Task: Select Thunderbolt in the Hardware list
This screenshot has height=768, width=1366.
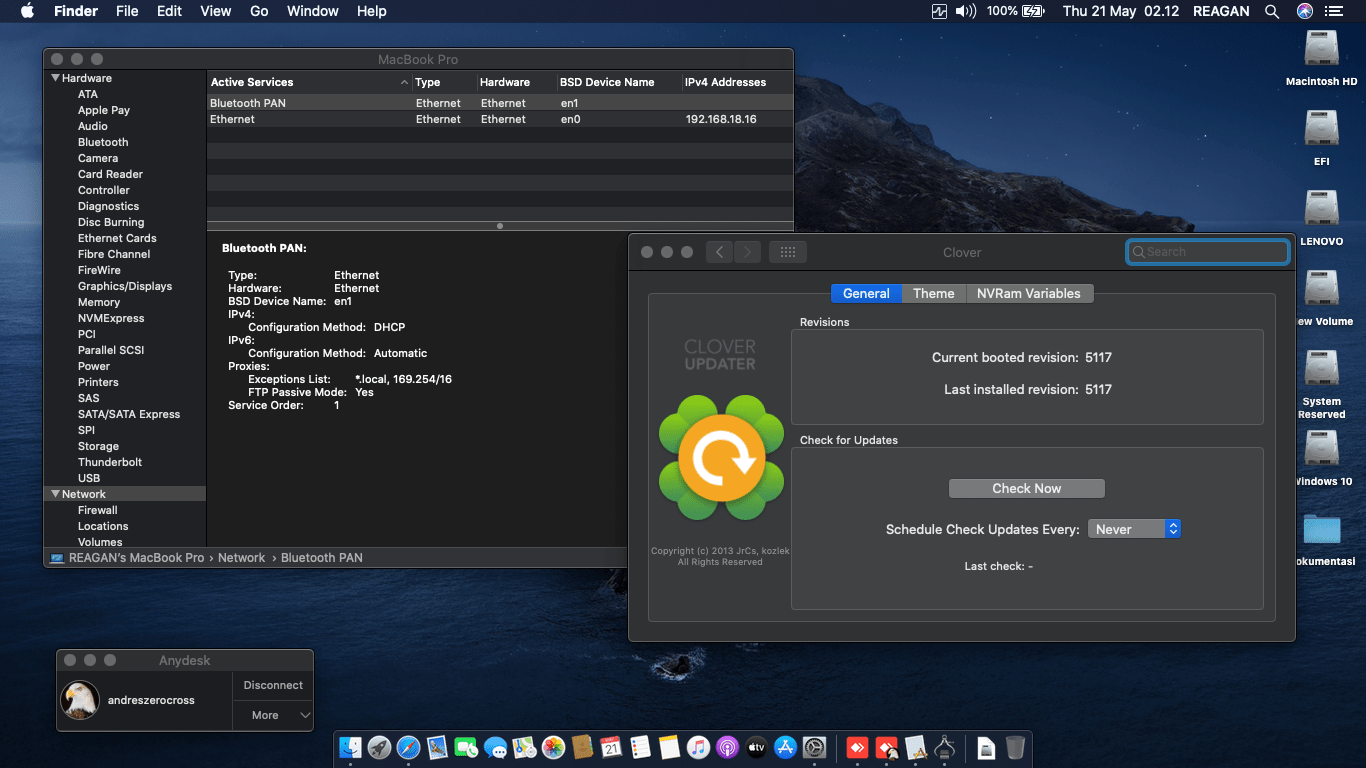Action: click(110, 462)
